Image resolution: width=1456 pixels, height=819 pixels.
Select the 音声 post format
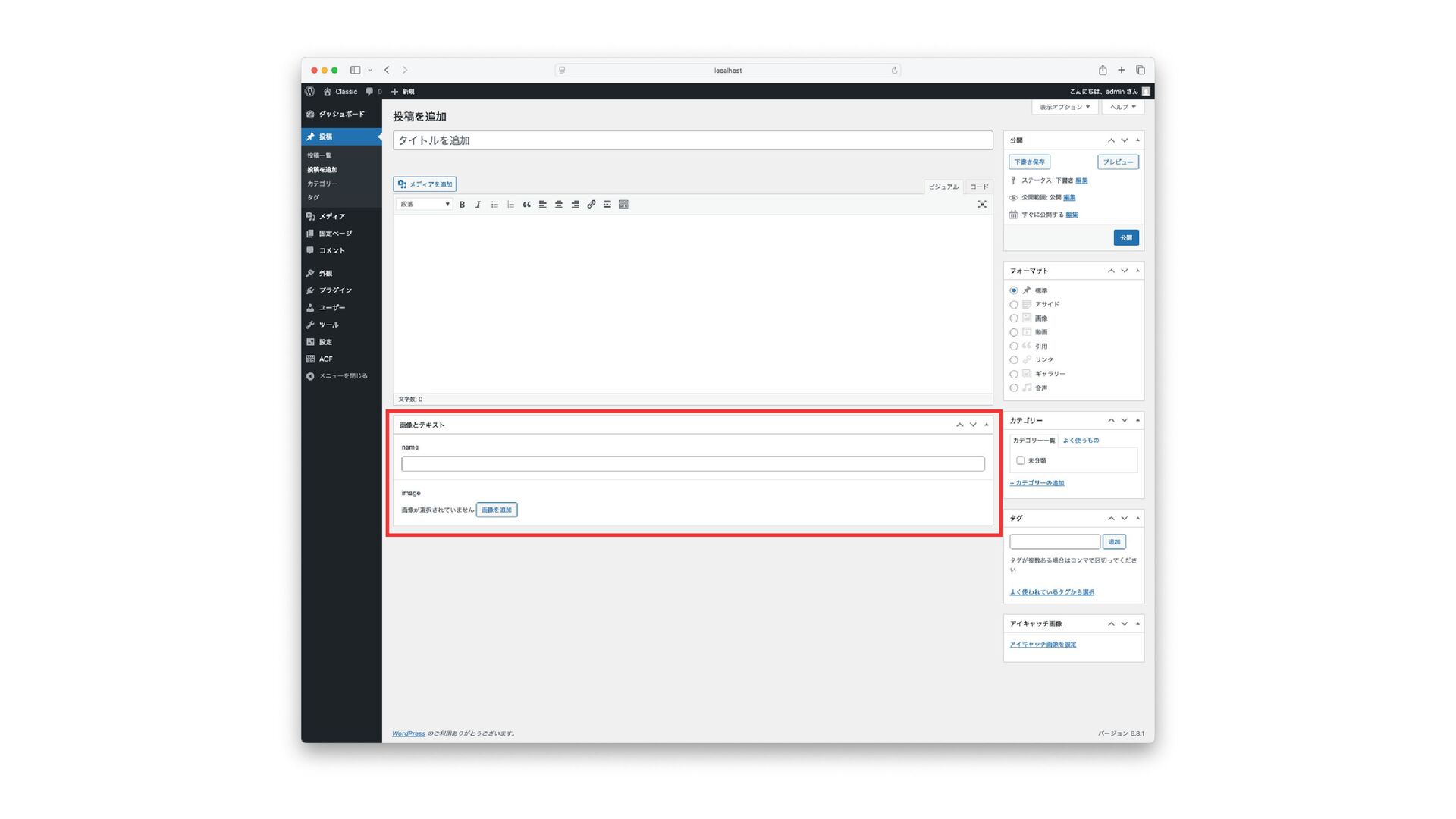click(1014, 388)
